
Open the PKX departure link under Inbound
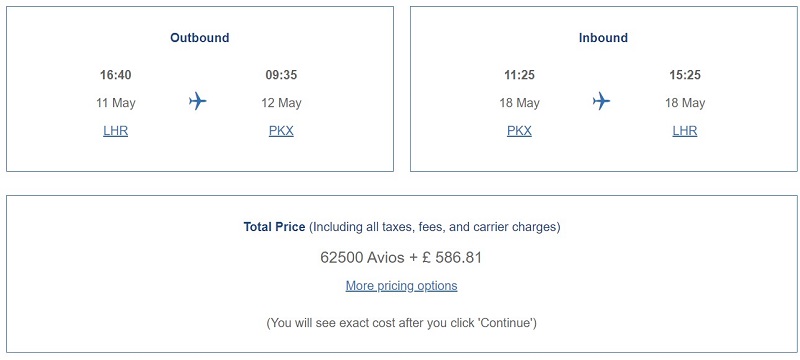[x=519, y=131]
